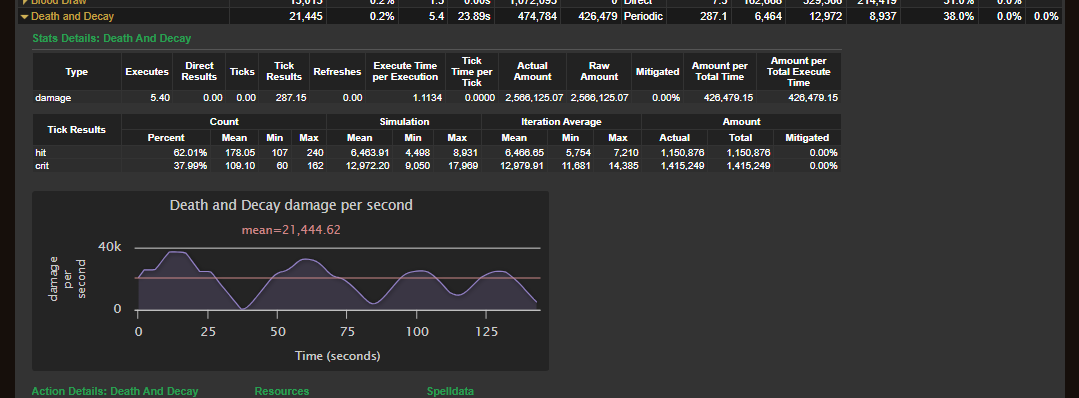Select the Action Details: Death And Decay heading
Viewport: 1079px width, 398px height.
pos(115,391)
